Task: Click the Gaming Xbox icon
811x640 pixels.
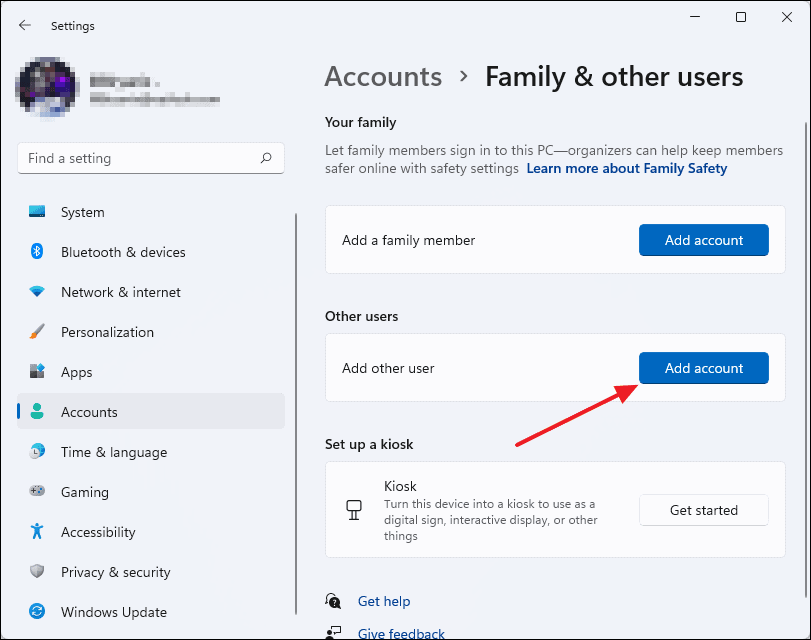Action: pyautogui.click(x=37, y=492)
